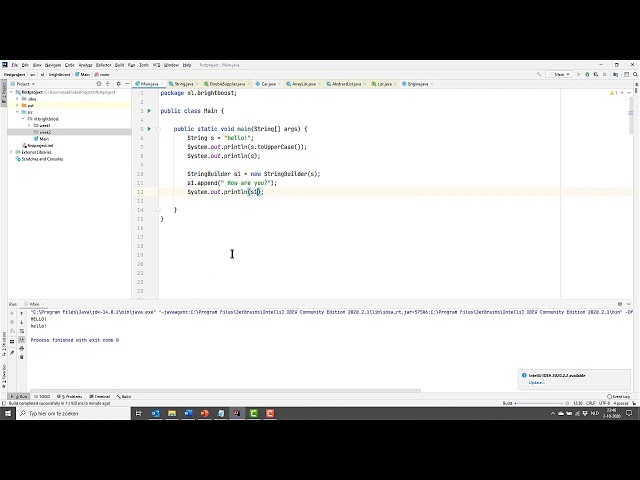The height and width of the screenshot is (480, 640).
Task: Clear console output with trash icon
Action: click(x=22, y=357)
